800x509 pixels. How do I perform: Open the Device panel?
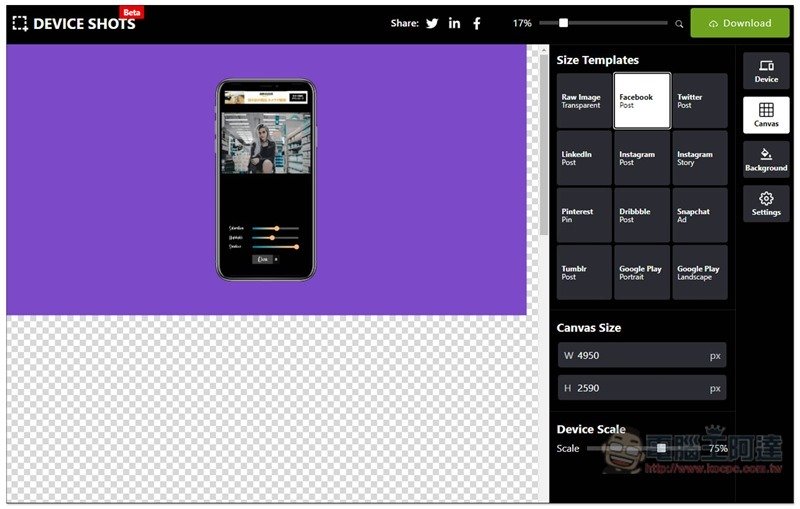[766, 71]
